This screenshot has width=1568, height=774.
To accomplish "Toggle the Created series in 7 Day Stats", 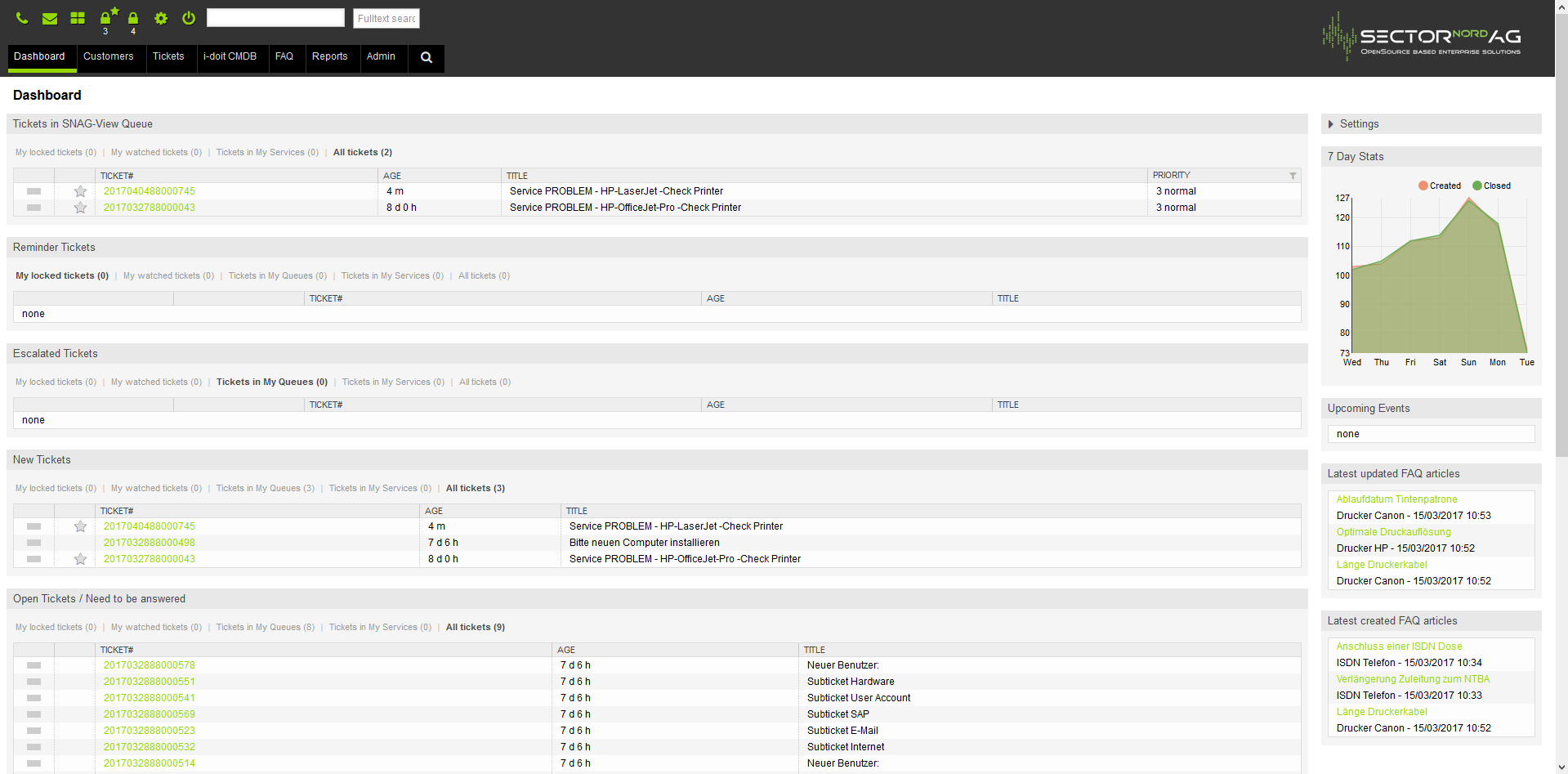I will pos(1440,186).
